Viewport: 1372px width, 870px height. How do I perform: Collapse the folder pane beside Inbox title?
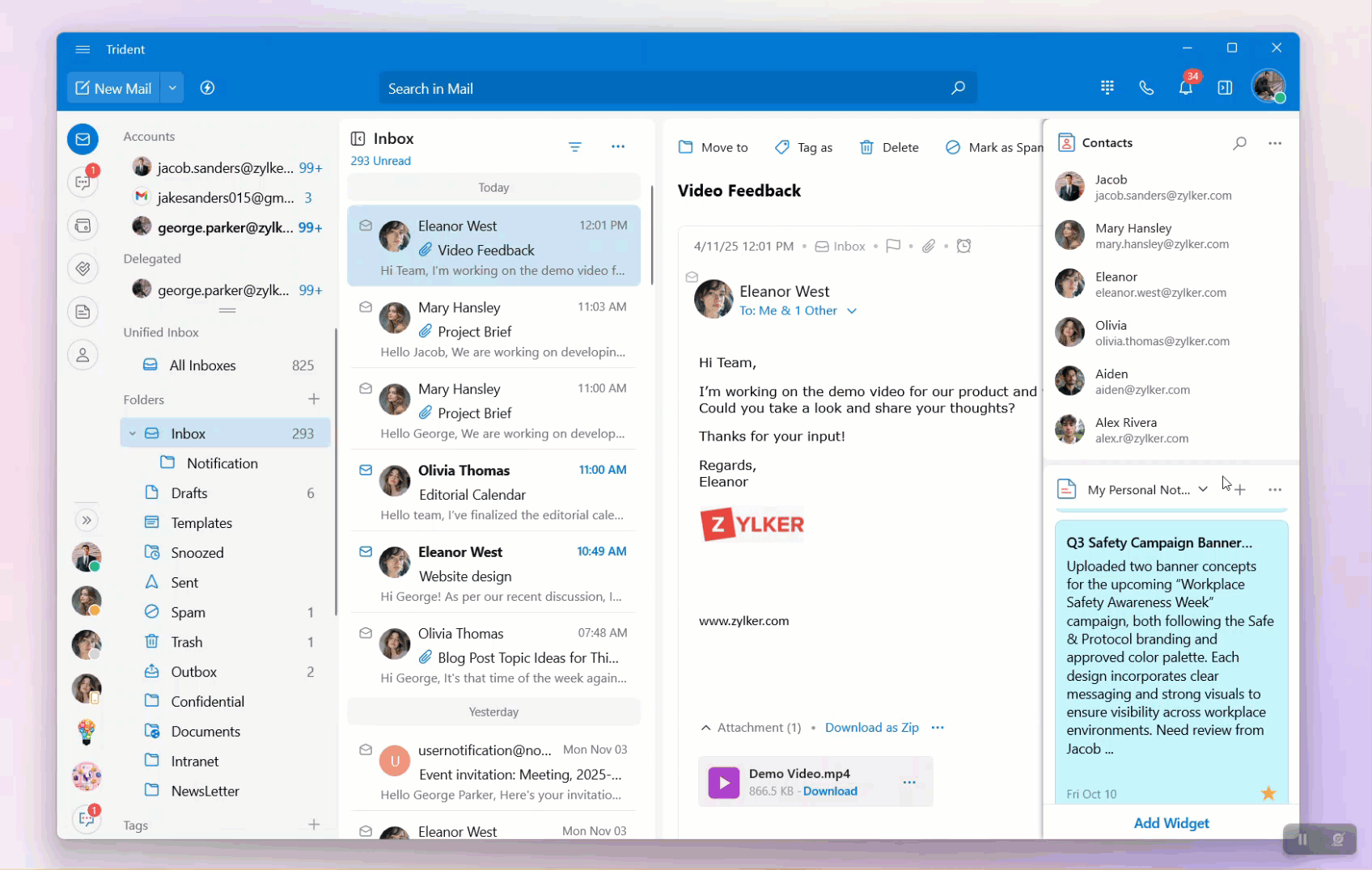click(x=358, y=138)
